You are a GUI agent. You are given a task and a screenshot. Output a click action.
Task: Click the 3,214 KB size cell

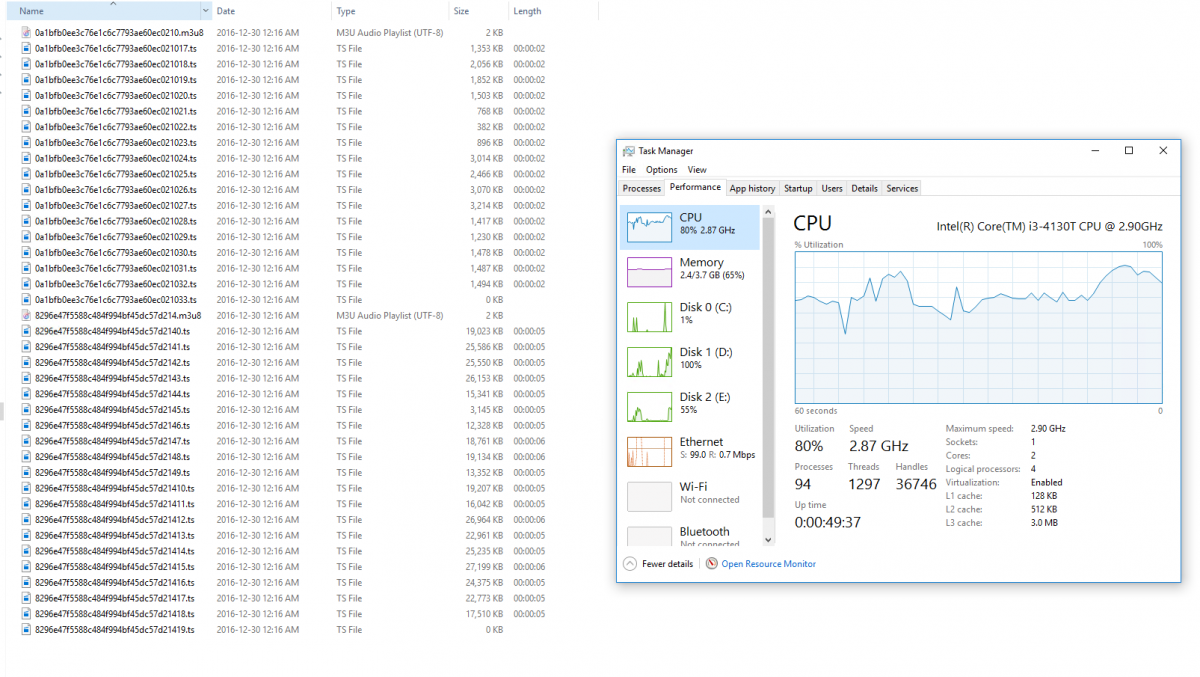point(486,205)
